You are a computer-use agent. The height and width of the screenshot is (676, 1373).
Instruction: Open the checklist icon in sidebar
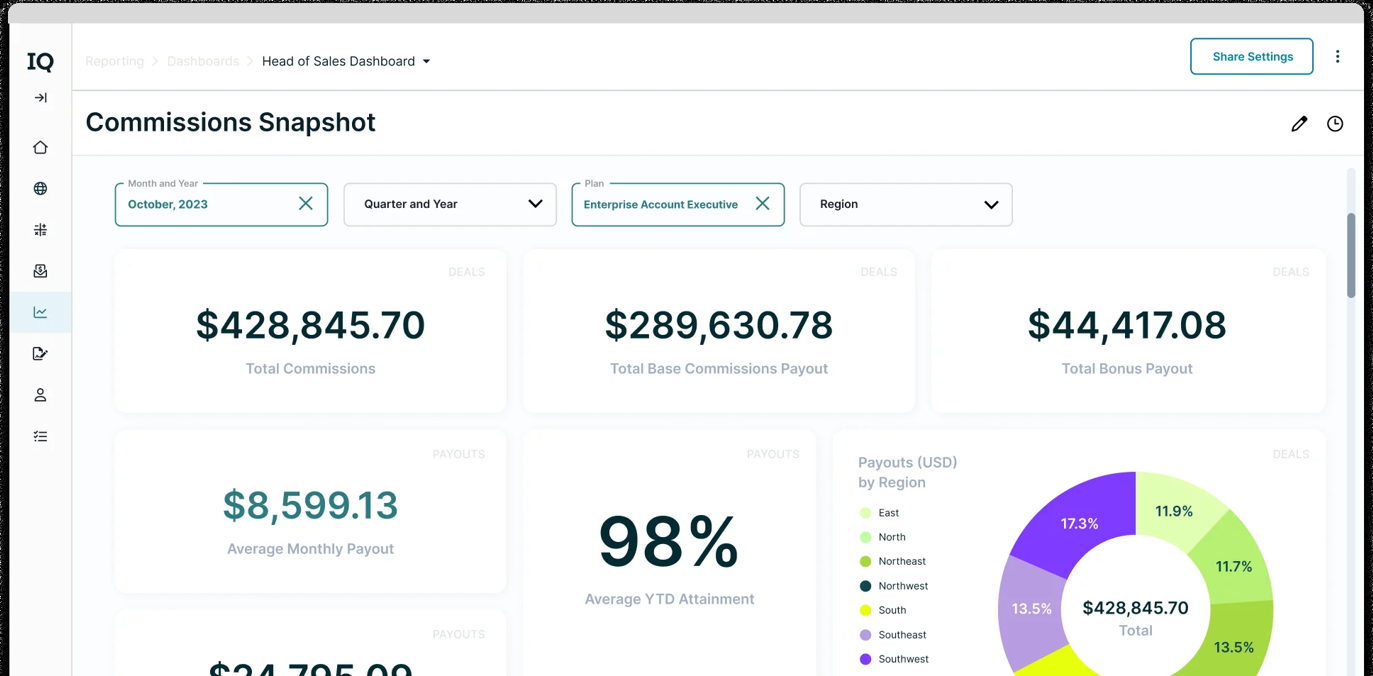[x=40, y=436]
